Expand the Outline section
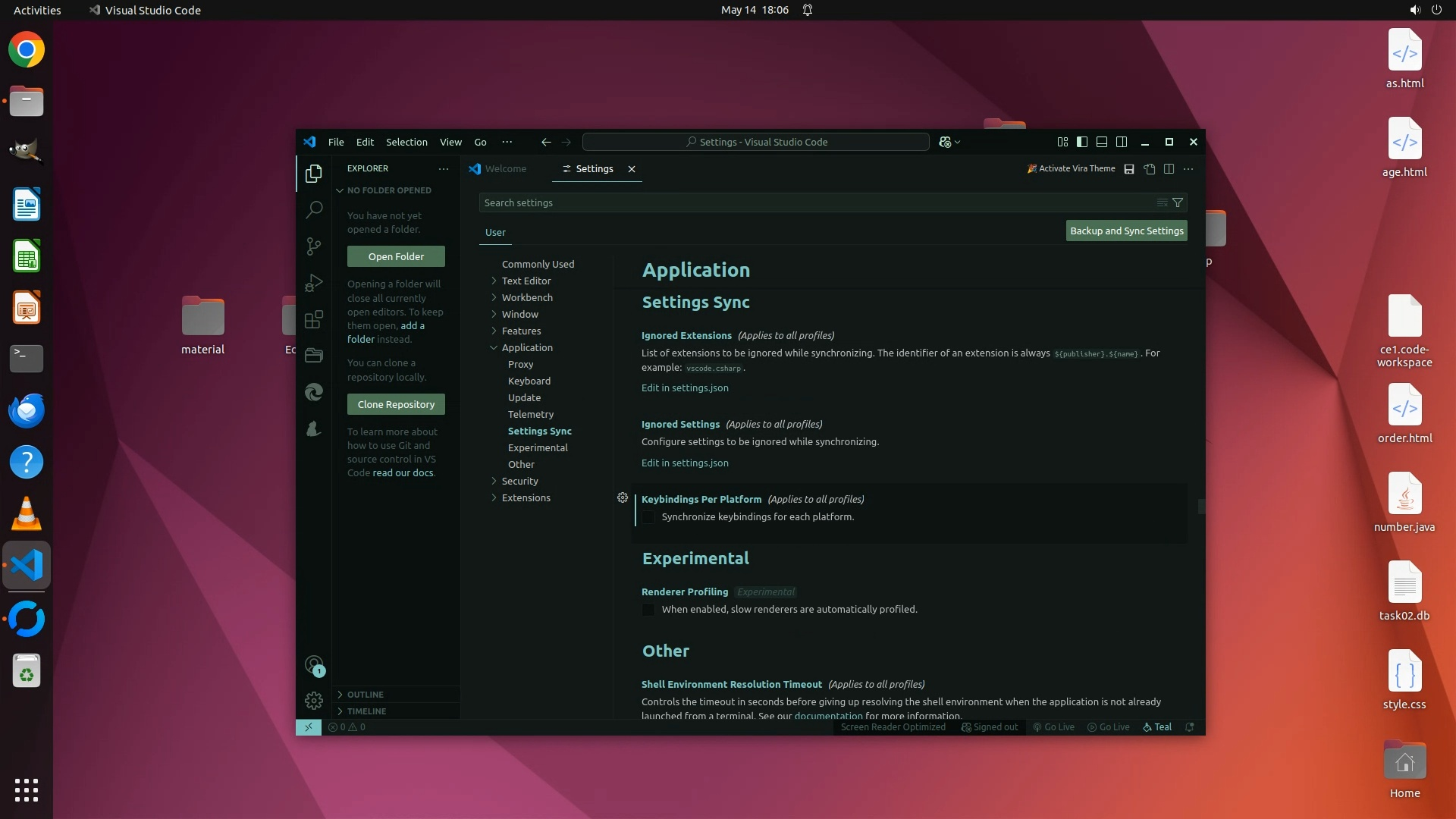Image resolution: width=1456 pixels, height=819 pixels. 366,695
